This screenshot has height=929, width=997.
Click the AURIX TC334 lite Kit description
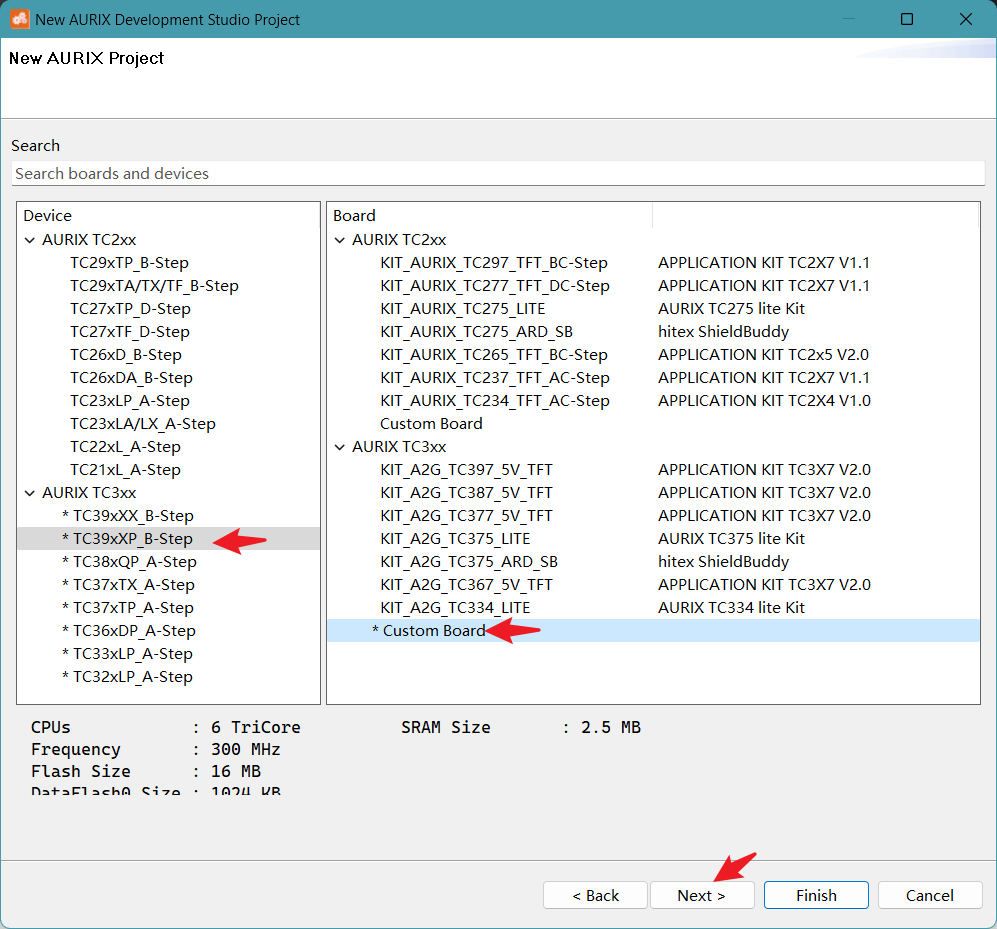(731, 607)
